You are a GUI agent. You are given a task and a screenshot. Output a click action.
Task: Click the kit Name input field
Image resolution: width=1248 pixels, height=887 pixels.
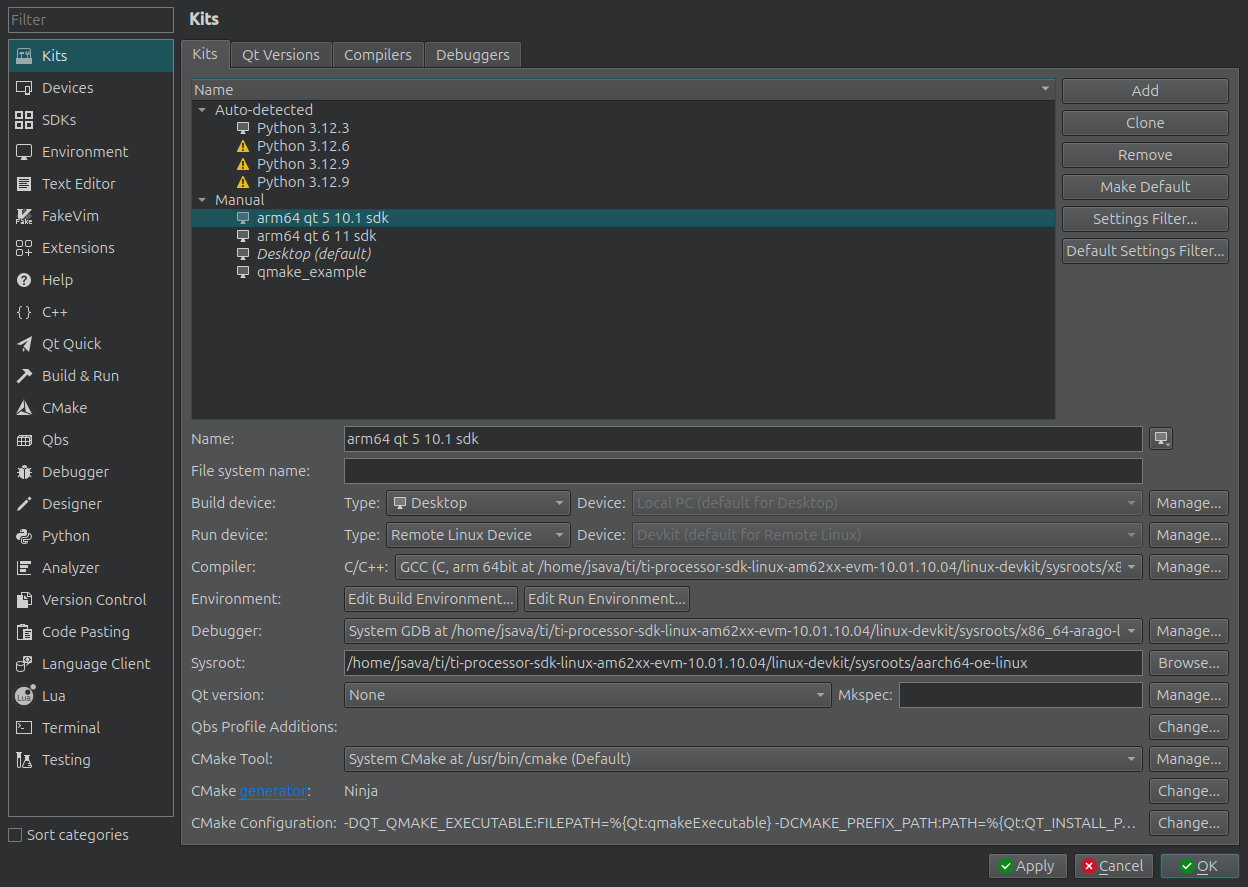(743, 439)
